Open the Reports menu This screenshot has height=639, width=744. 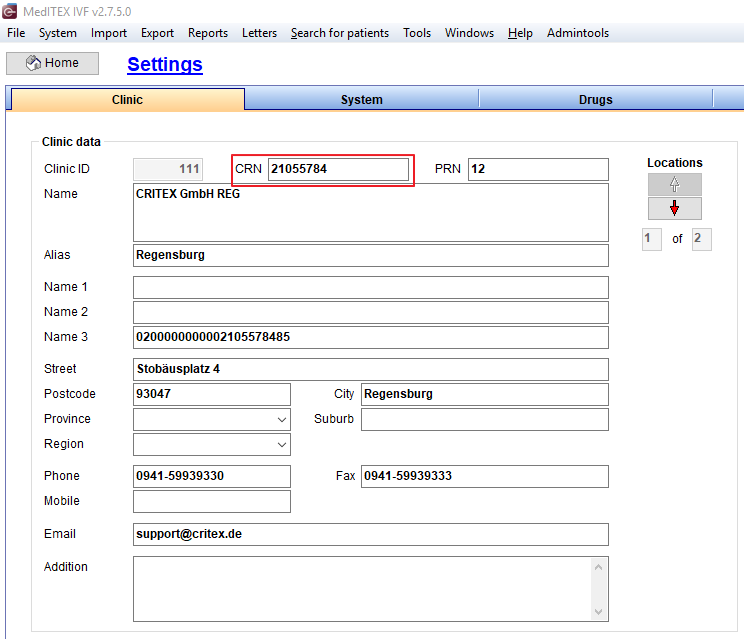208,33
